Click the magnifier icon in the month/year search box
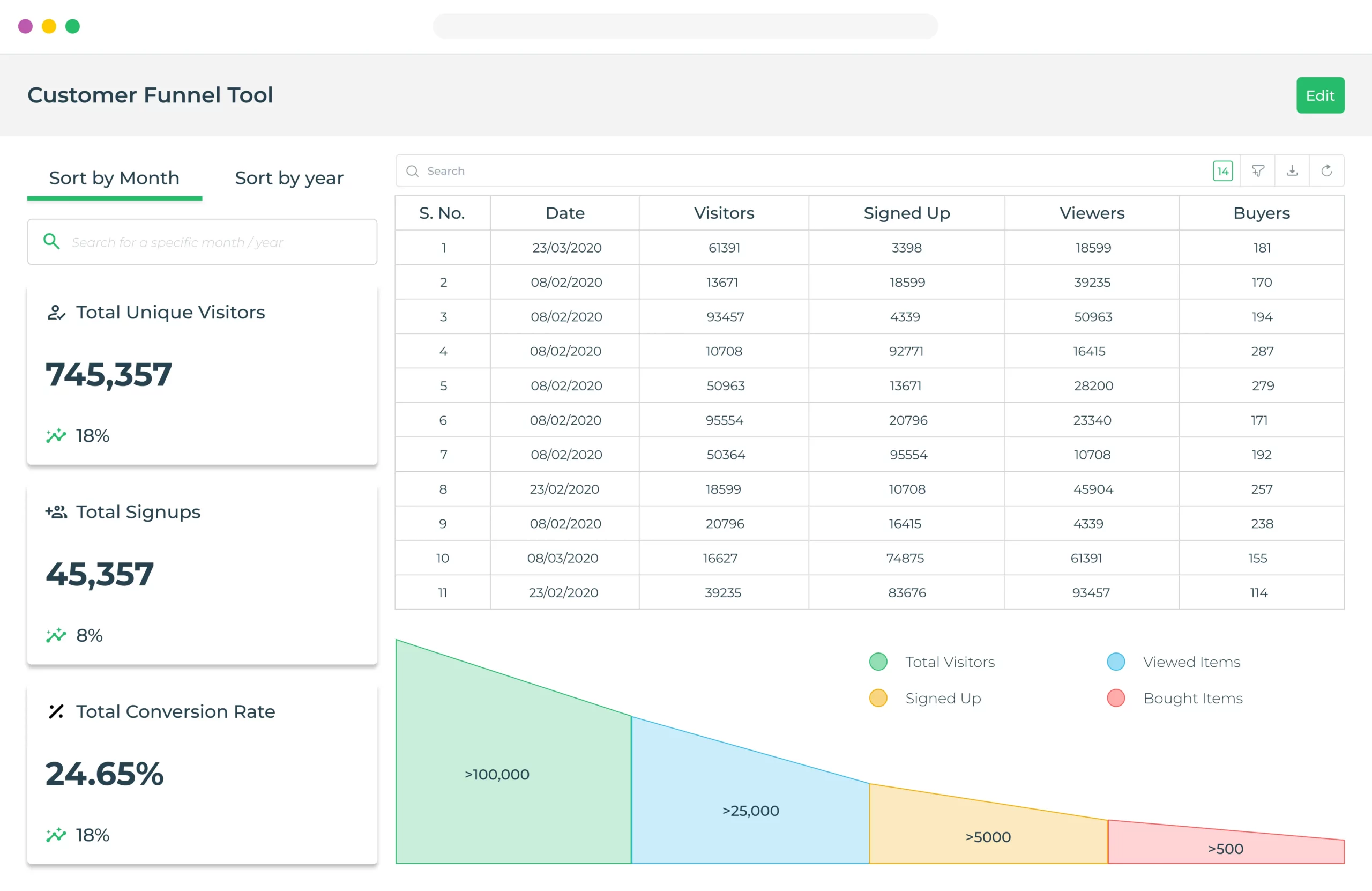The image size is (1372, 891). 51,242
